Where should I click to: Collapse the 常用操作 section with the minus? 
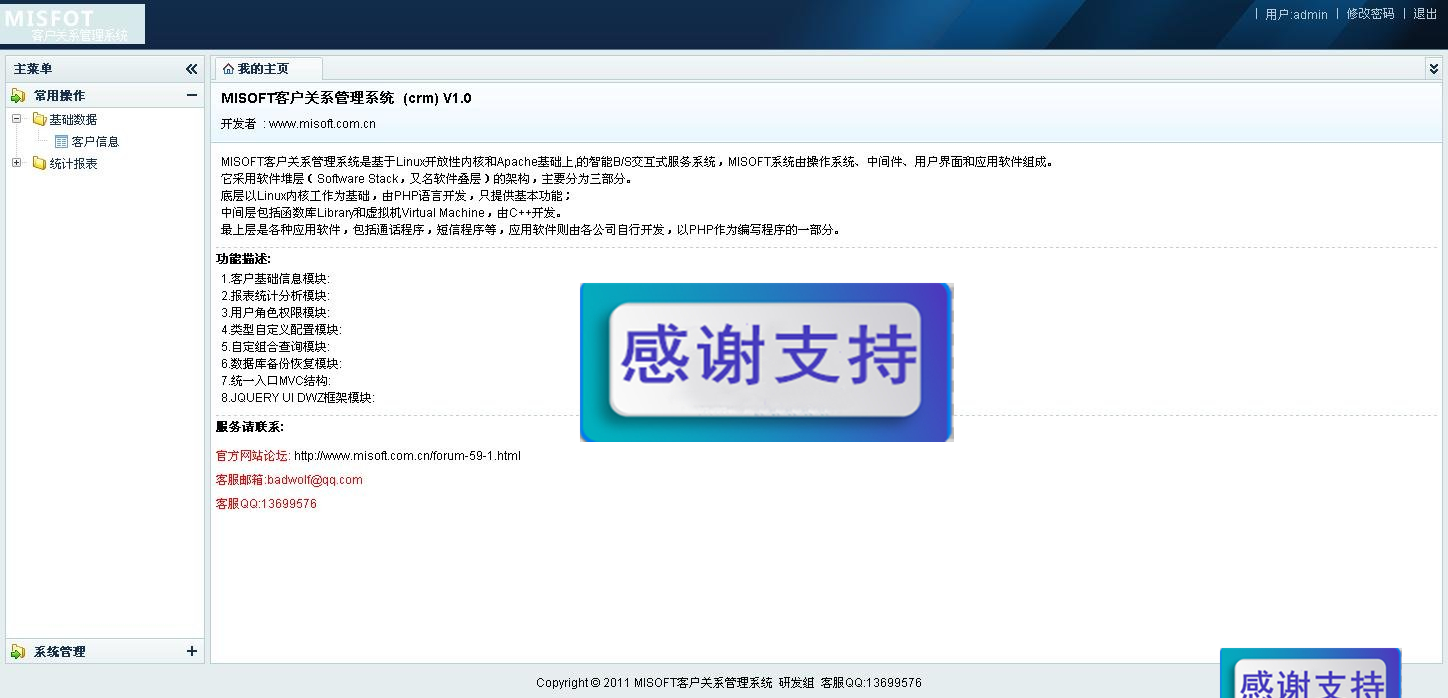click(191, 96)
